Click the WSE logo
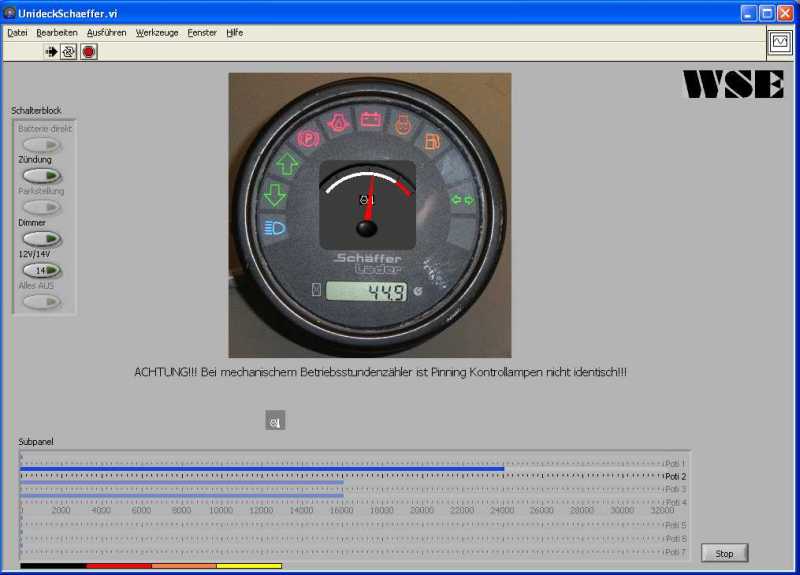Viewport: 800px width, 575px height. pos(733,84)
